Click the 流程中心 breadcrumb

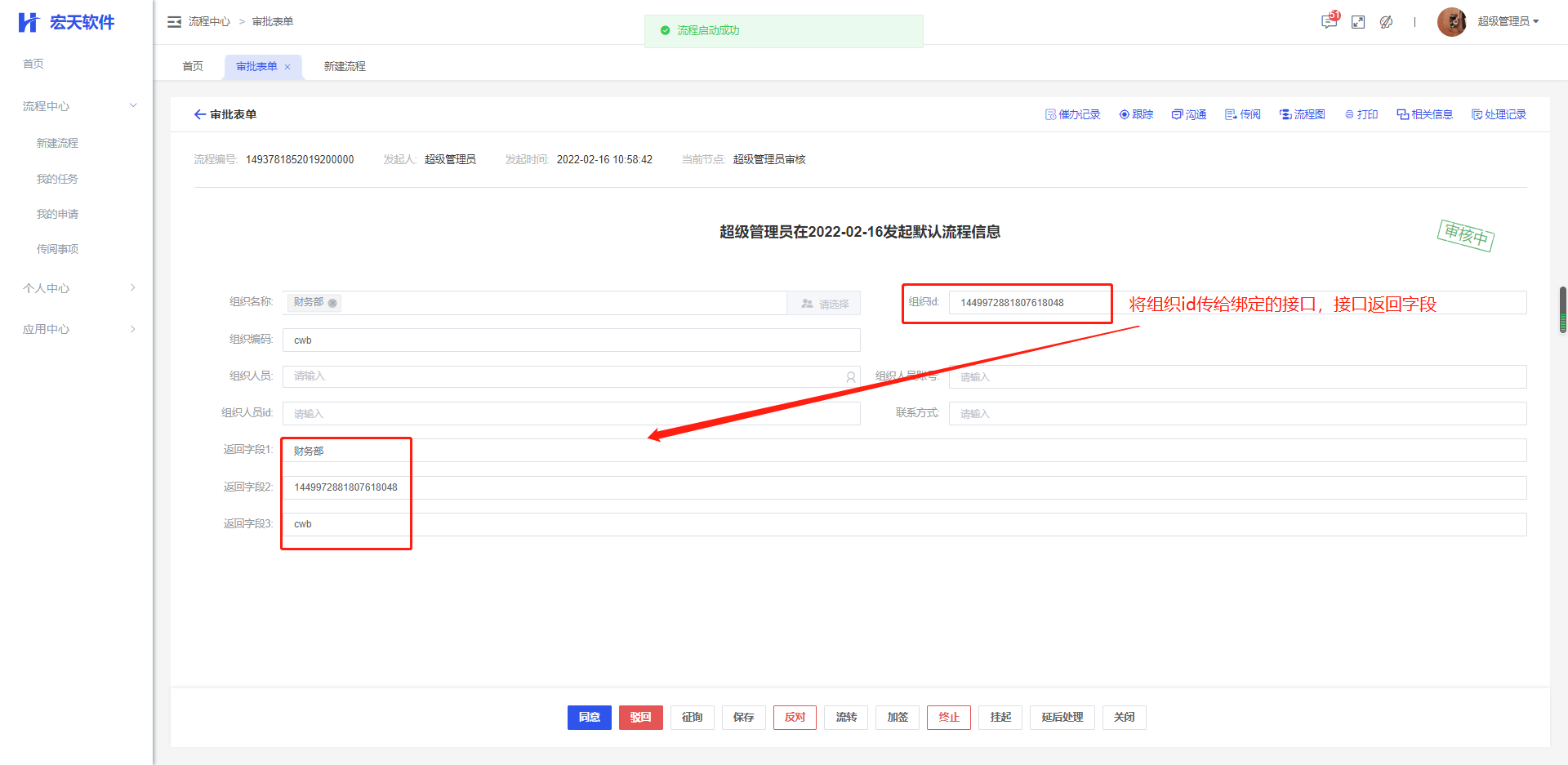pyautogui.click(x=209, y=22)
